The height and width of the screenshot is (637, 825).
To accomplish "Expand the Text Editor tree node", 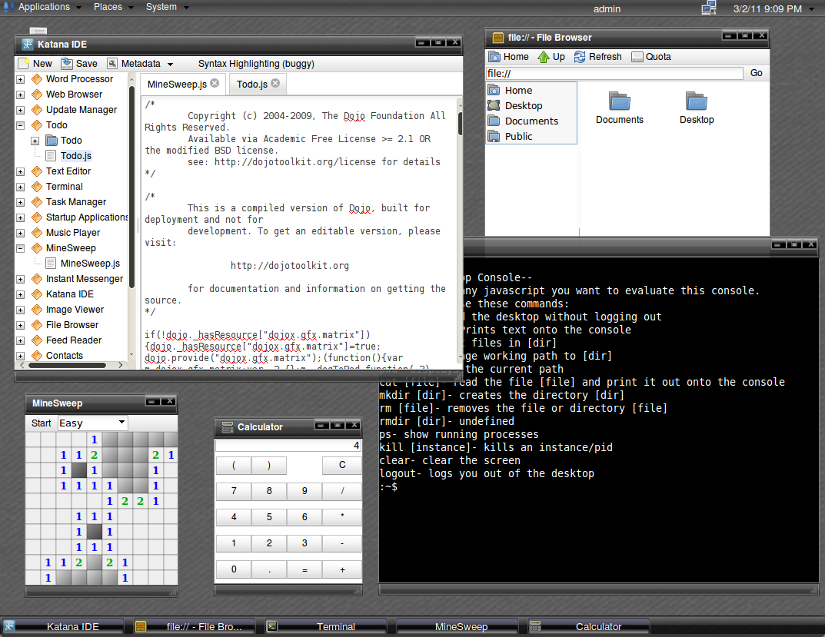I will tap(21, 171).
